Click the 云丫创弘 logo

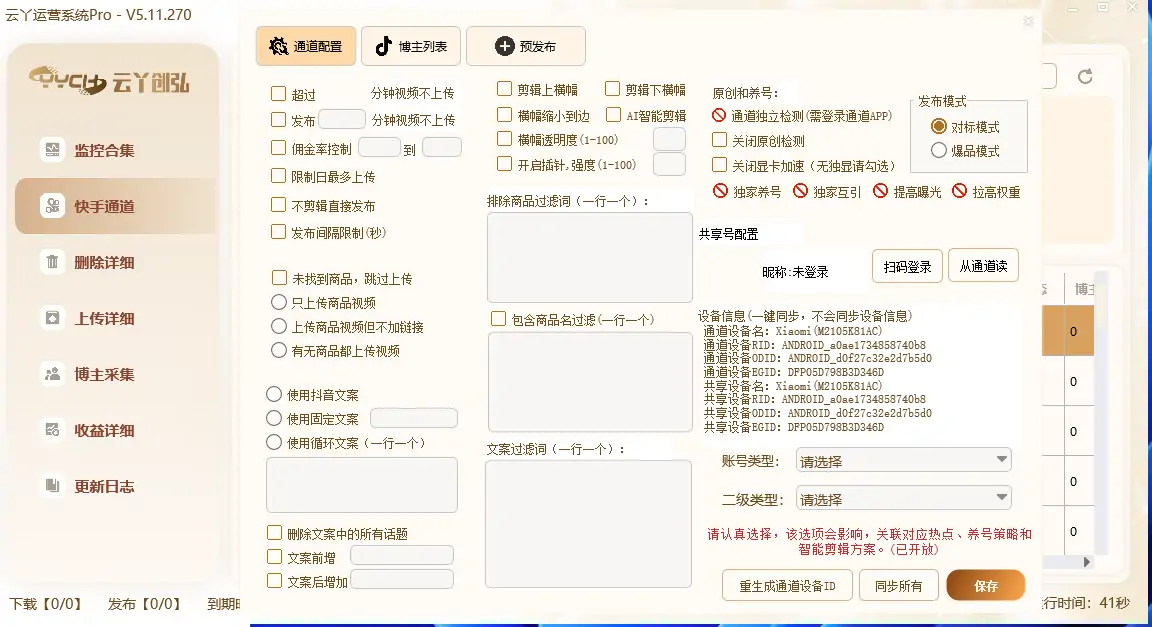109,81
